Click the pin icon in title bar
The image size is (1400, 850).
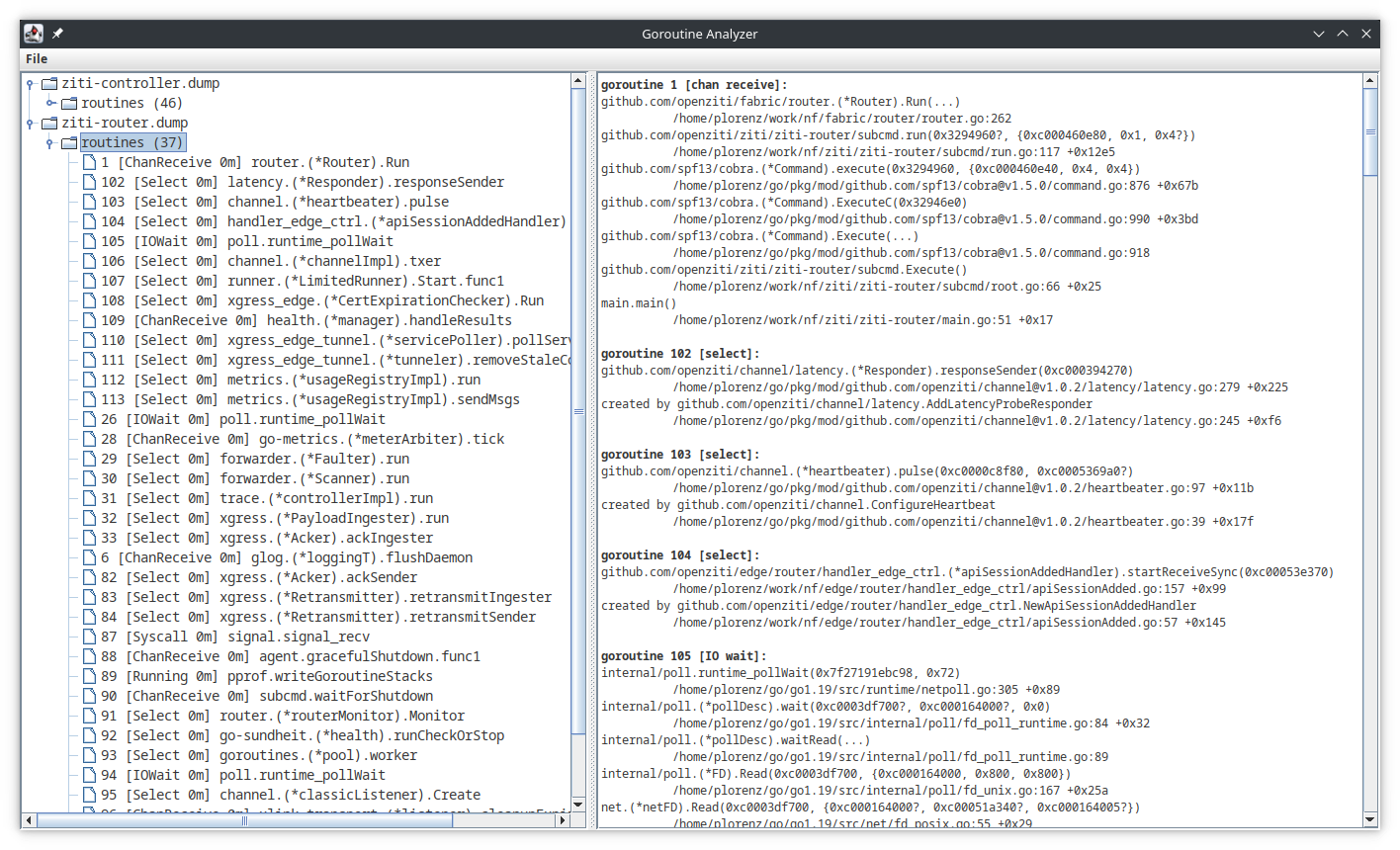pyautogui.click(x=57, y=34)
